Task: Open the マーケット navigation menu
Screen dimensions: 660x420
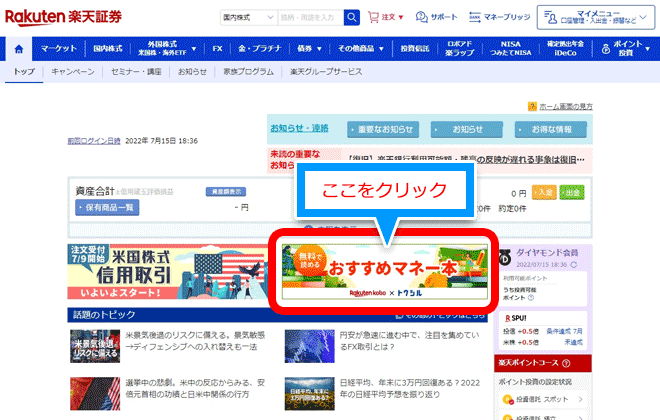Action: (59, 49)
